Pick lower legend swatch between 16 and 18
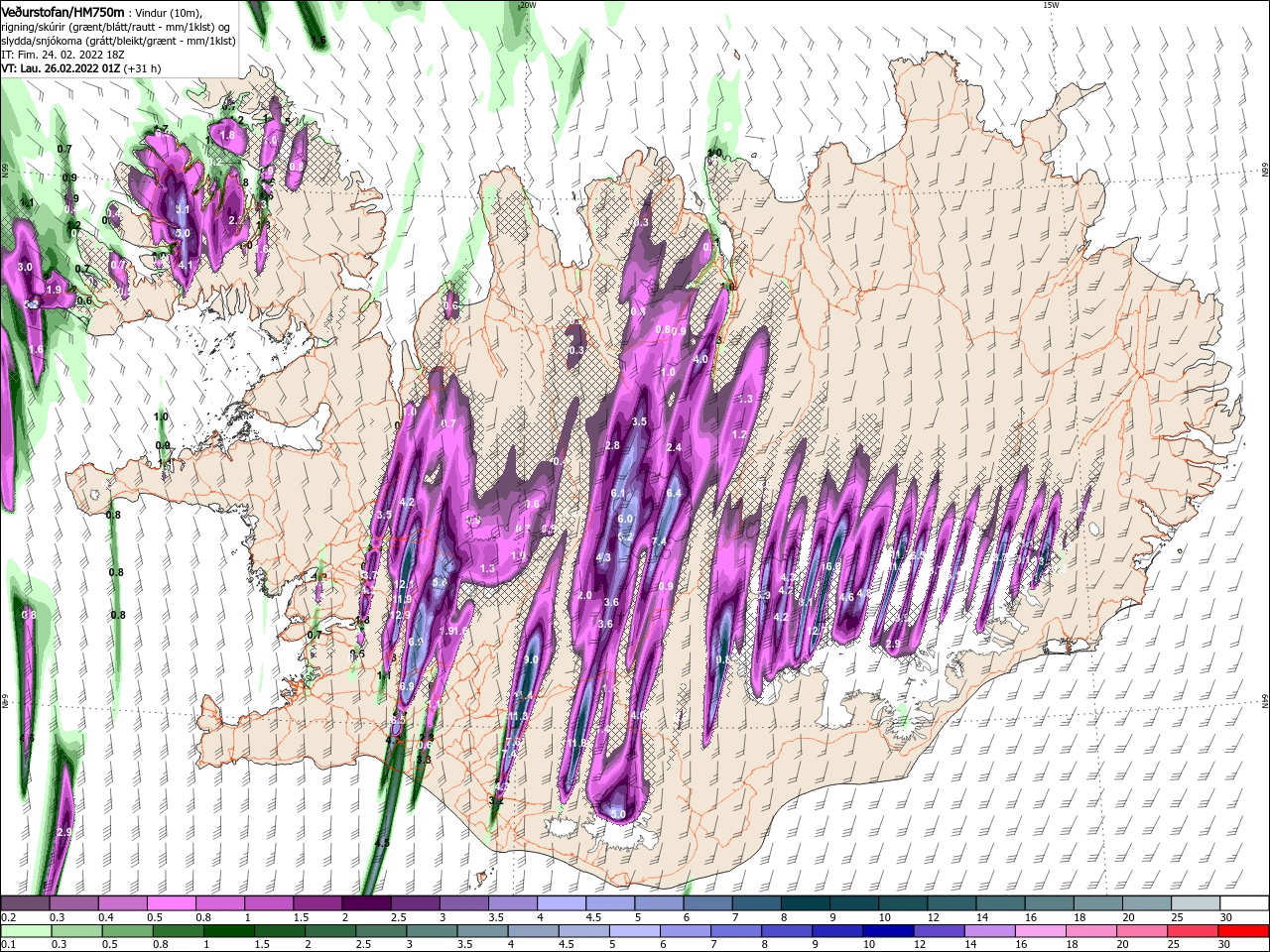The height and width of the screenshot is (952, 1270). [1039, 931]
